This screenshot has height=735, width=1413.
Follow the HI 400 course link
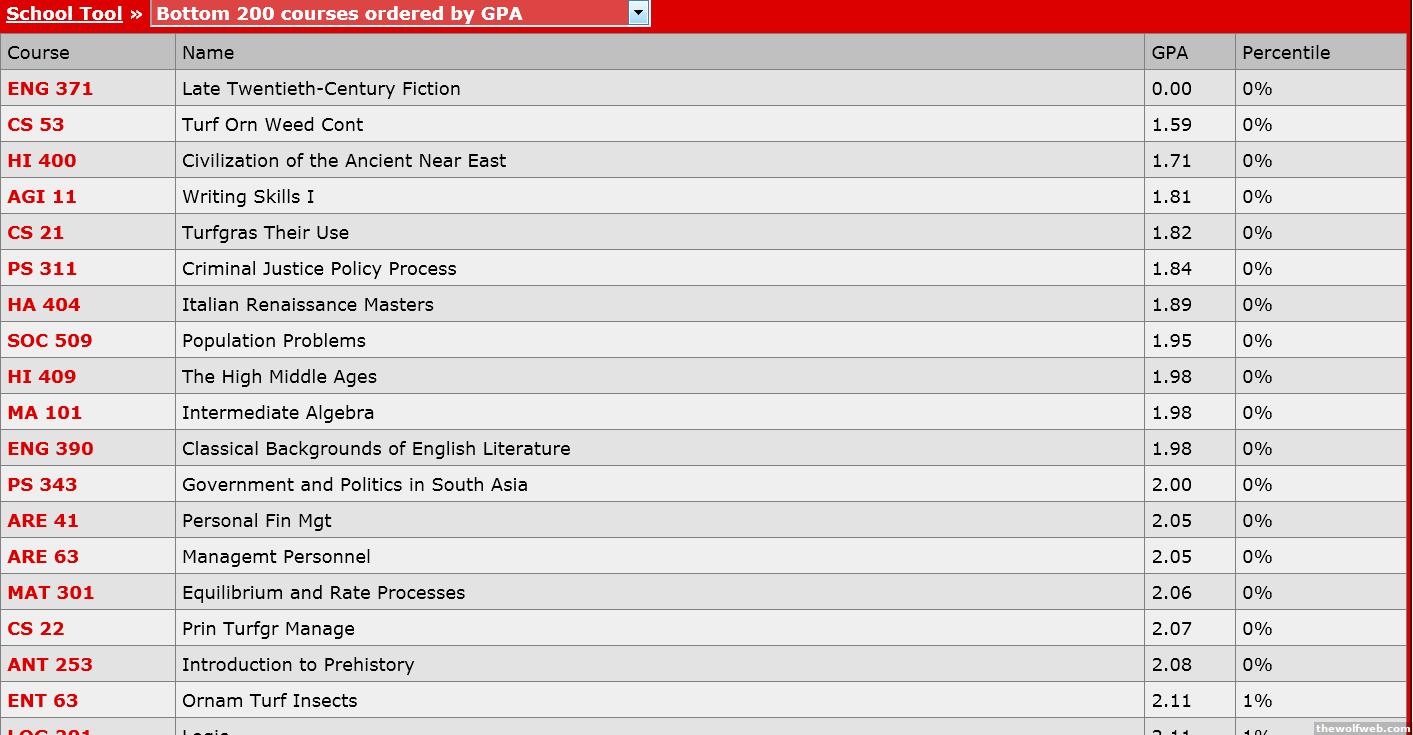point(41,160)
